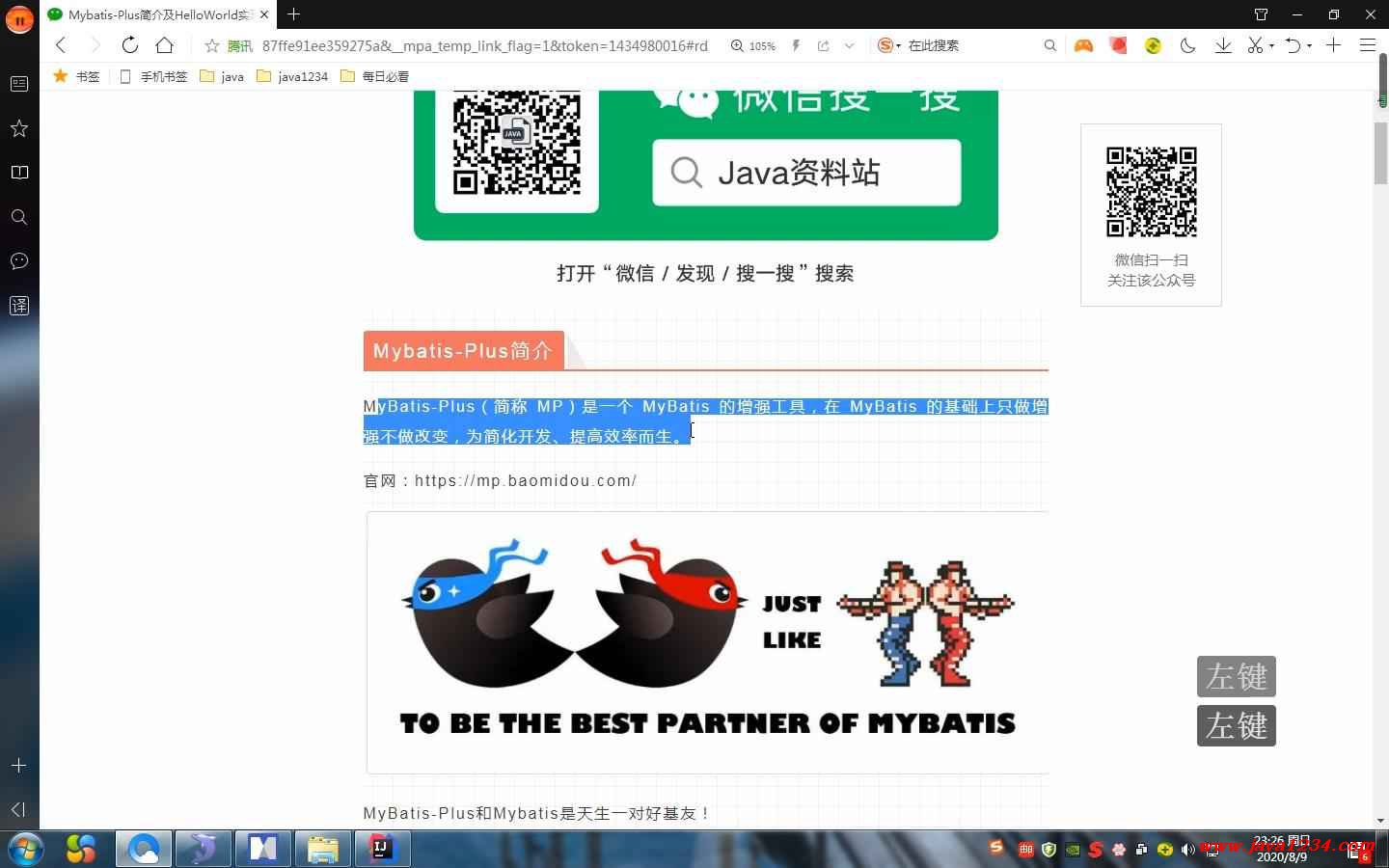Viewport: 1389px width, 868px height.
Task: Click the 微信扫一扫 QR code on right
Action: (1152, 192)
